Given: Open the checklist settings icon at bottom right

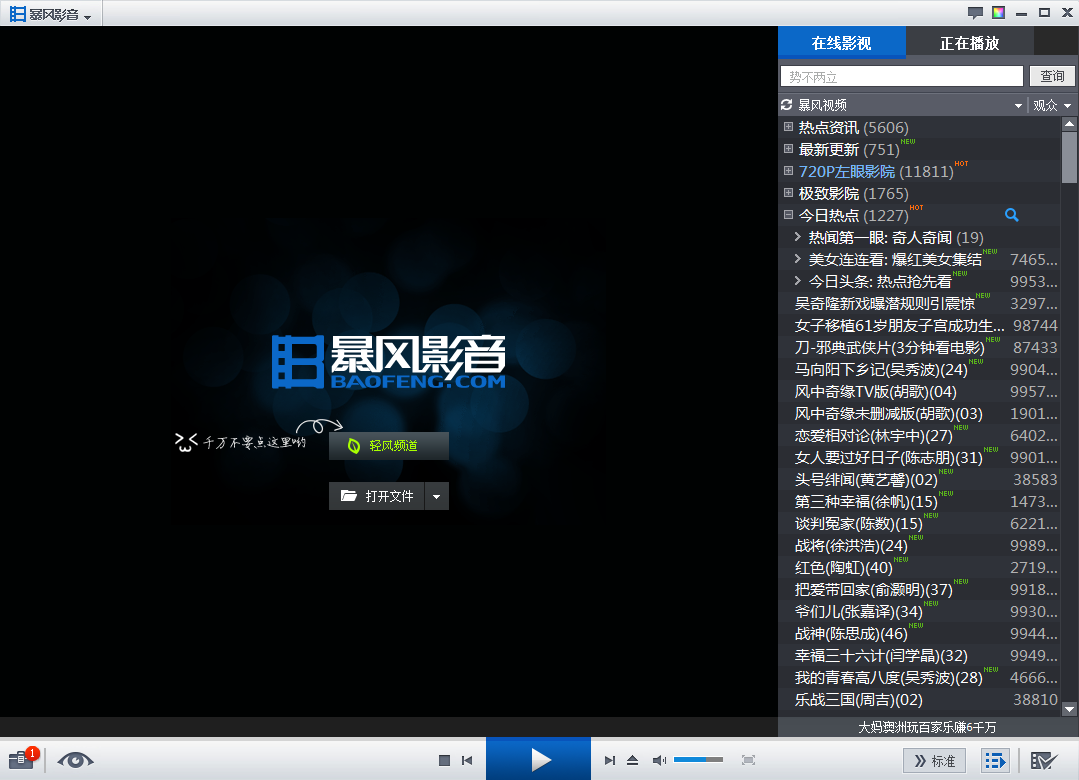Looking at the screenshot, I should tap(1044, 760).
